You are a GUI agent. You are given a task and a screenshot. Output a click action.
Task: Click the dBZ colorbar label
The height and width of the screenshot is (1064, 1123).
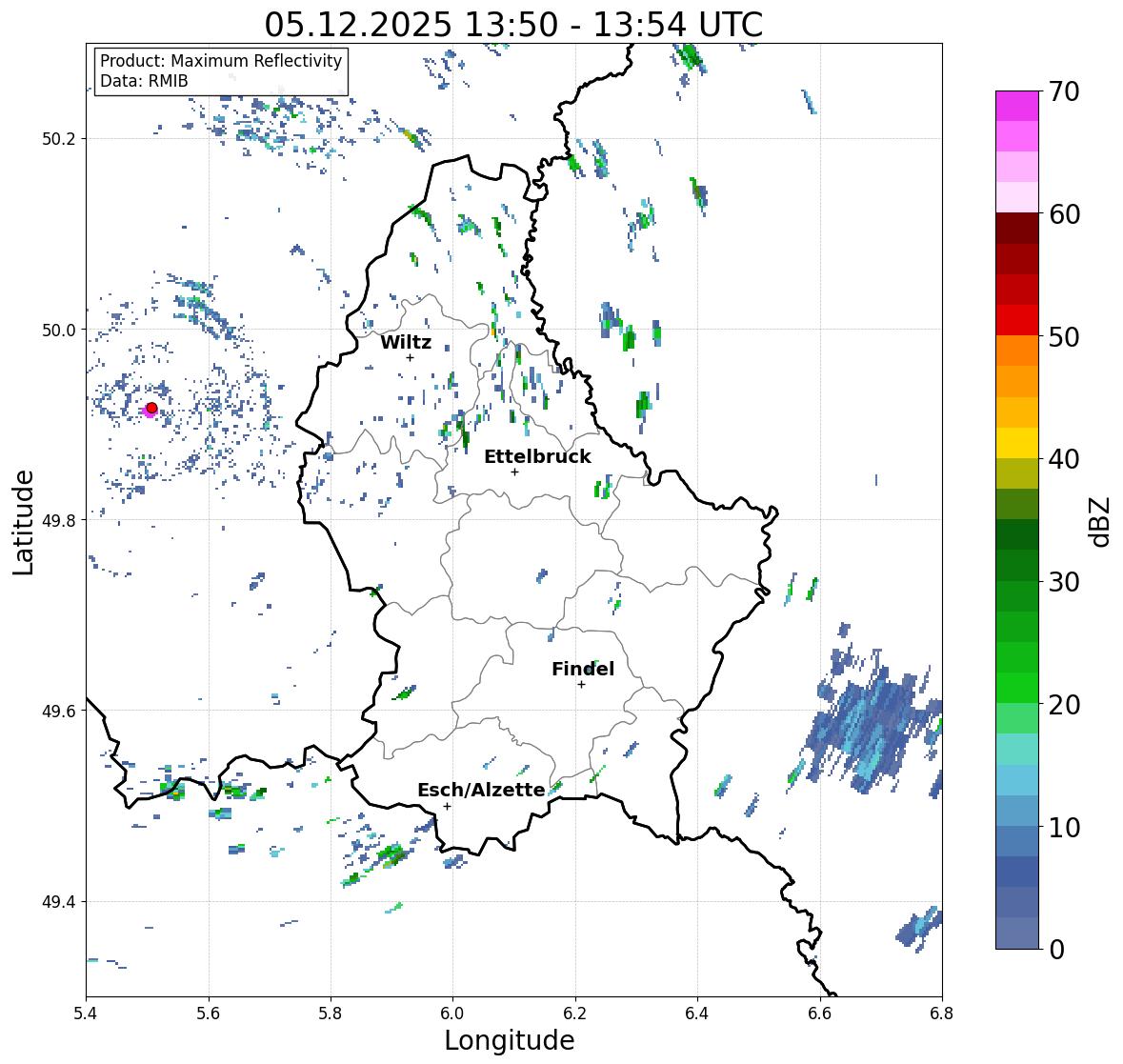(1101, 521)
